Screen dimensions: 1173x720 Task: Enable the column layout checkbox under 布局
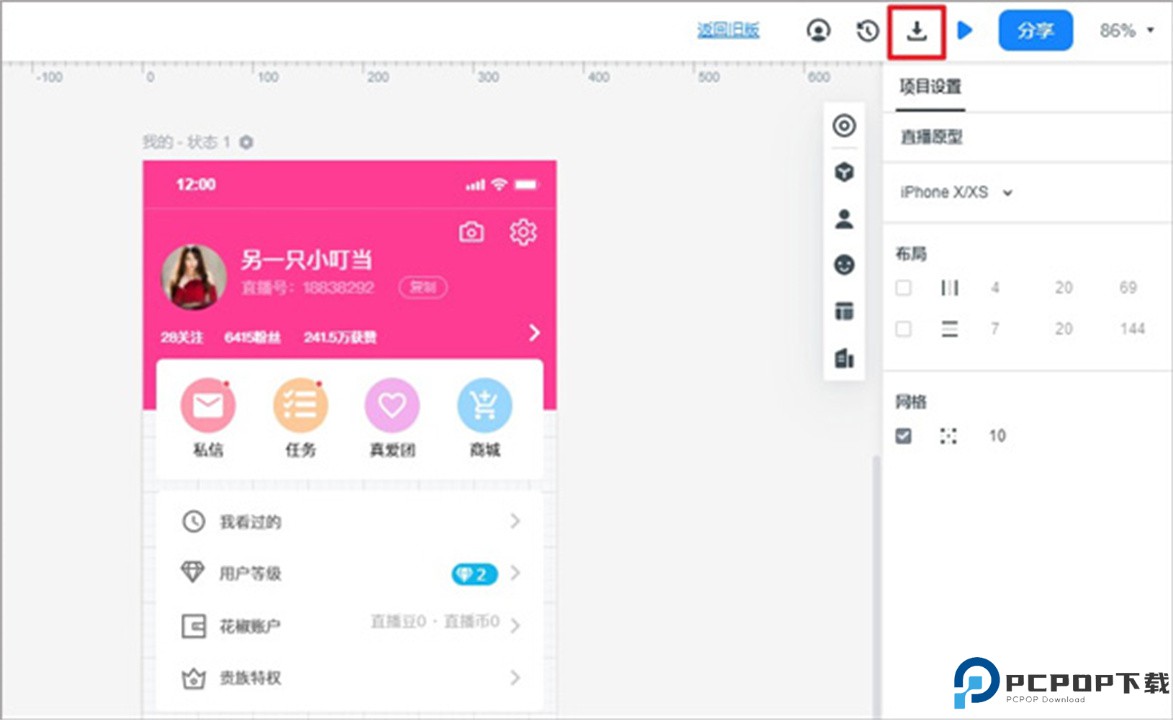903,287
